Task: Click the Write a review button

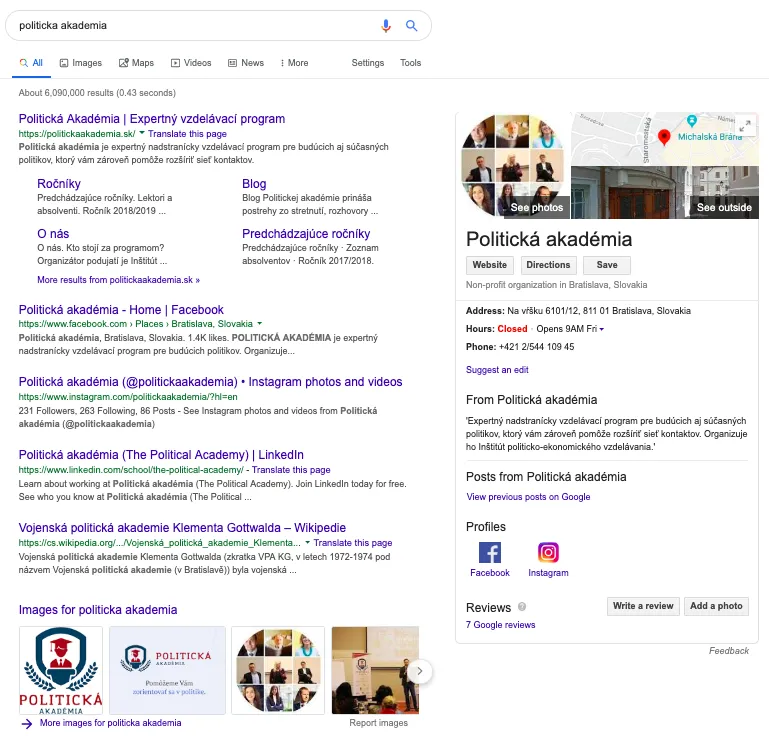Action: 643,606
